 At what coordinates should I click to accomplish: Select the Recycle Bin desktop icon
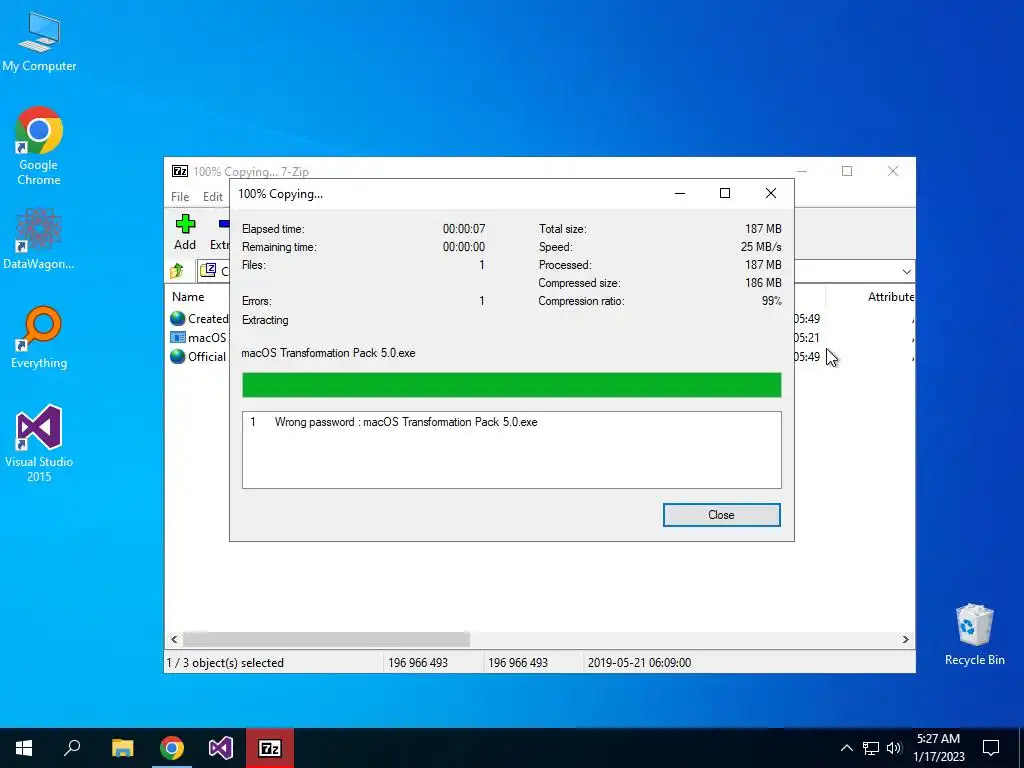tap(974, 634)
